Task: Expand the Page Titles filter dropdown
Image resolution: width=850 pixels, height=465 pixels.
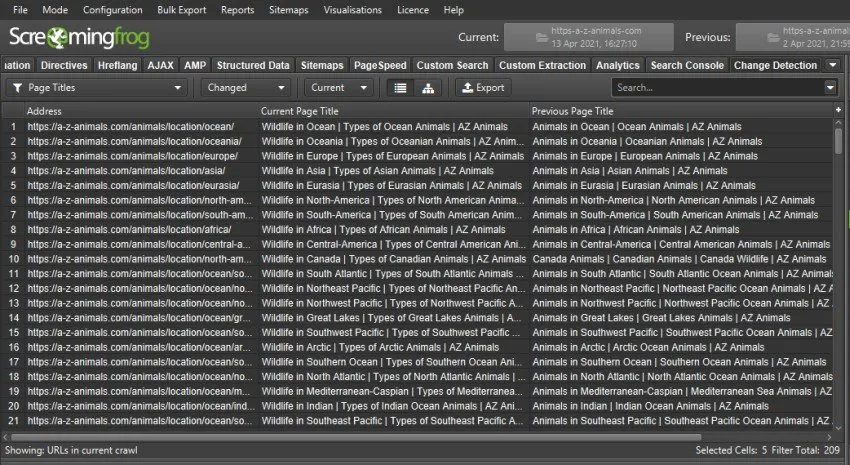Action: 178,88
